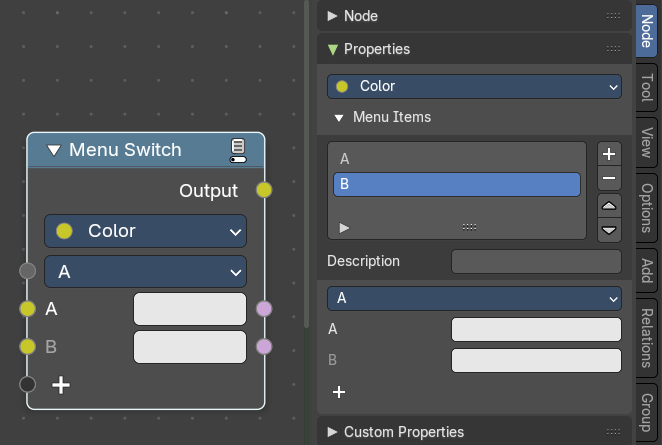Select menu item A in list
The height and width of the screenshot is (445, 662).
[457, 159]
